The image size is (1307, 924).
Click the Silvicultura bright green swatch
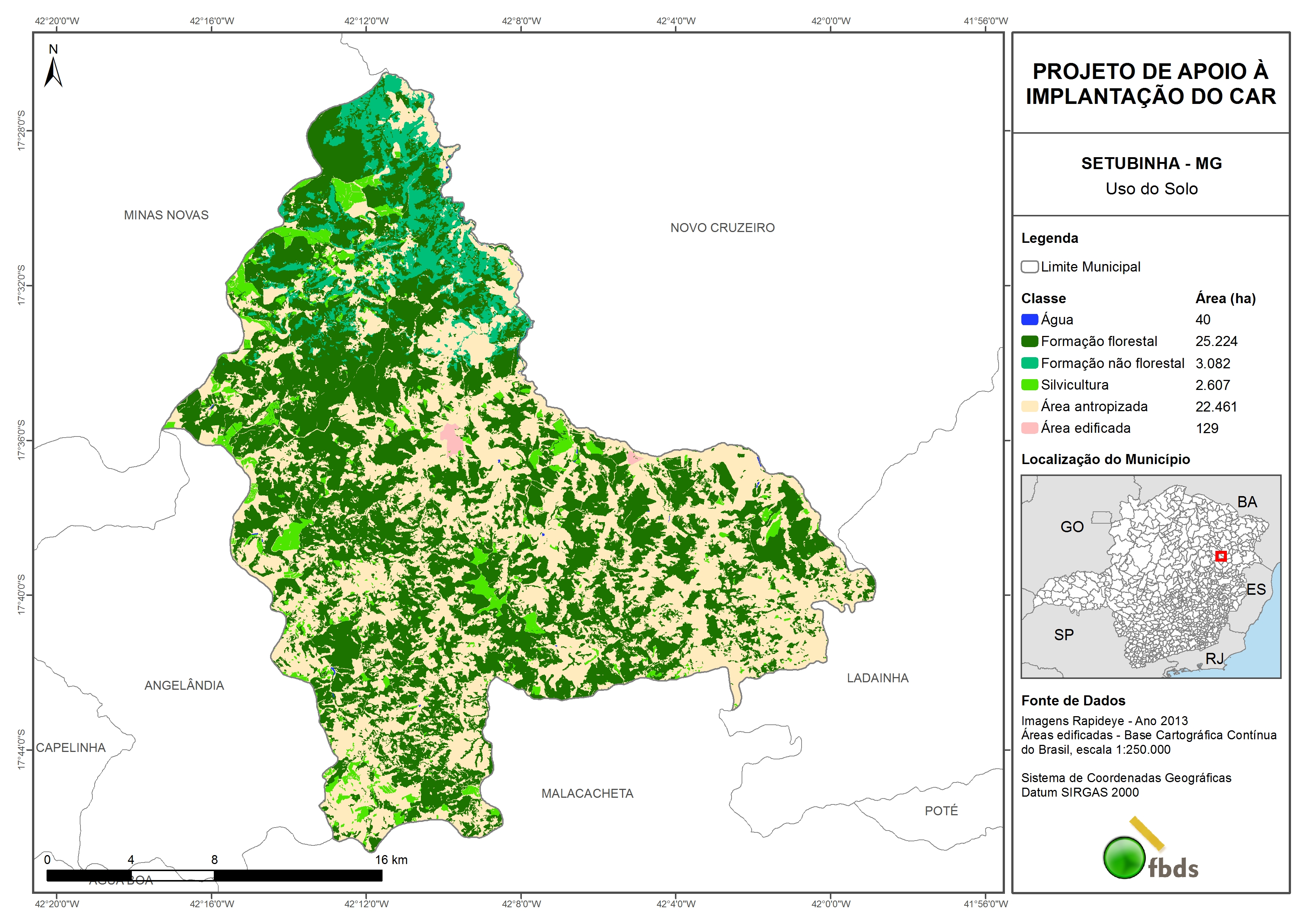[x=1029, y=385]
